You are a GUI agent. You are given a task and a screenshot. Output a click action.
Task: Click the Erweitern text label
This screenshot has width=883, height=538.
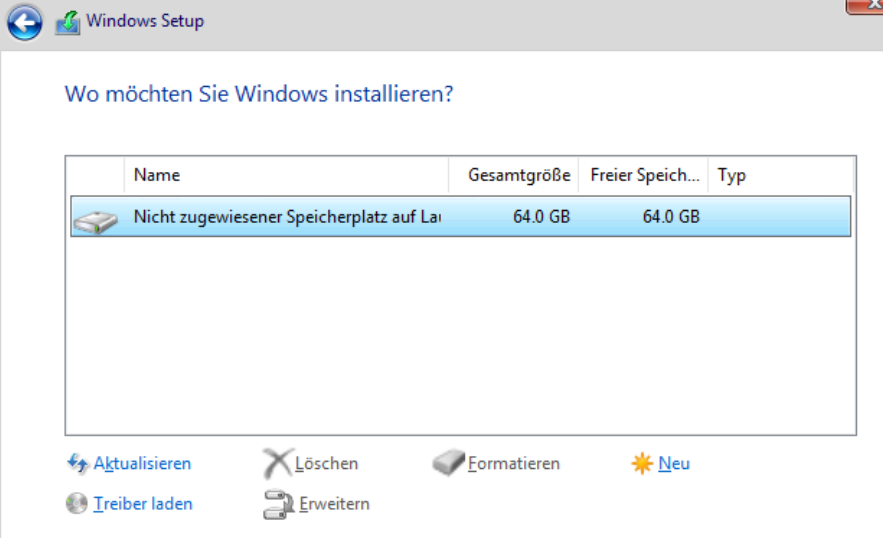[x=335, y=504]
